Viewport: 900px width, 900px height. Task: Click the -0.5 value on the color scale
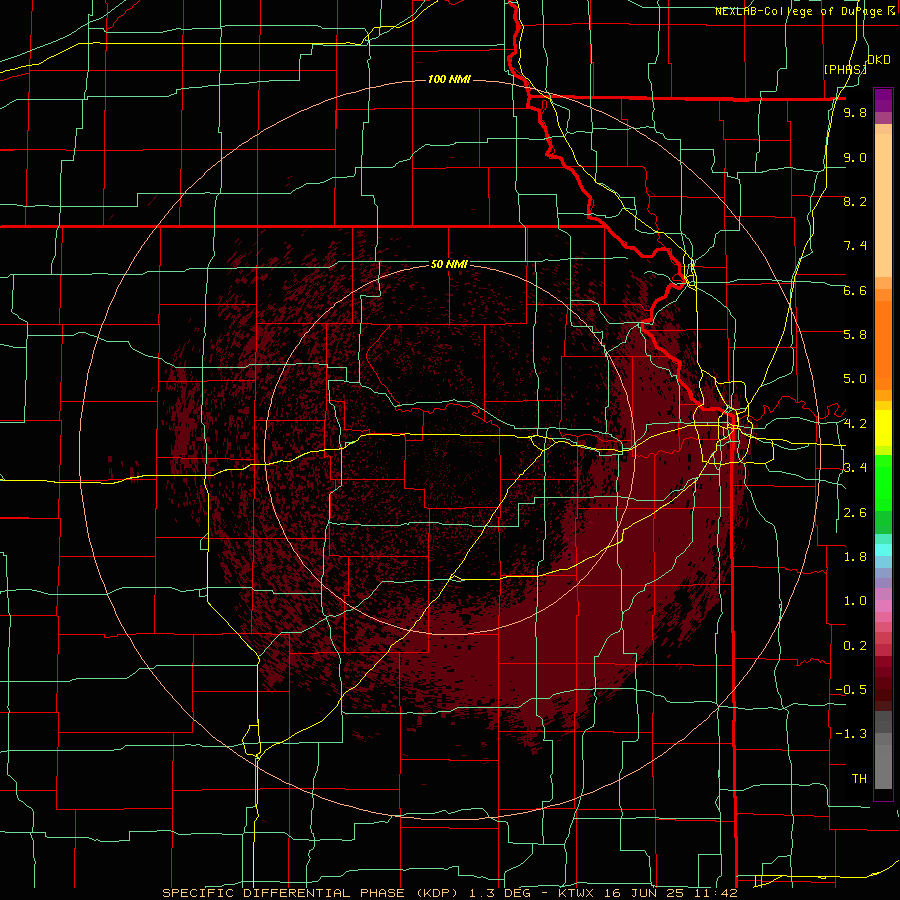click(x=852, y=689)
